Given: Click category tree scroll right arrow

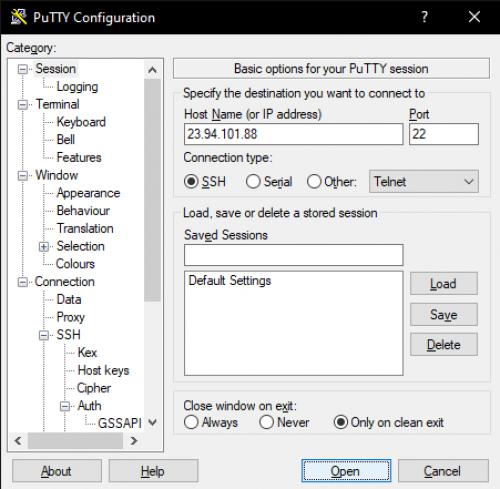Looking at the screenshot, I should pos(134,441).
